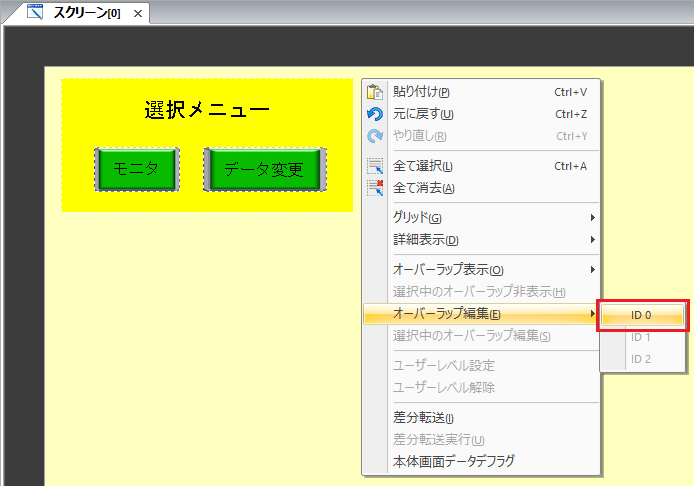
Task: Choose ID 2 in overlap submenu
Action: point(641,359)
